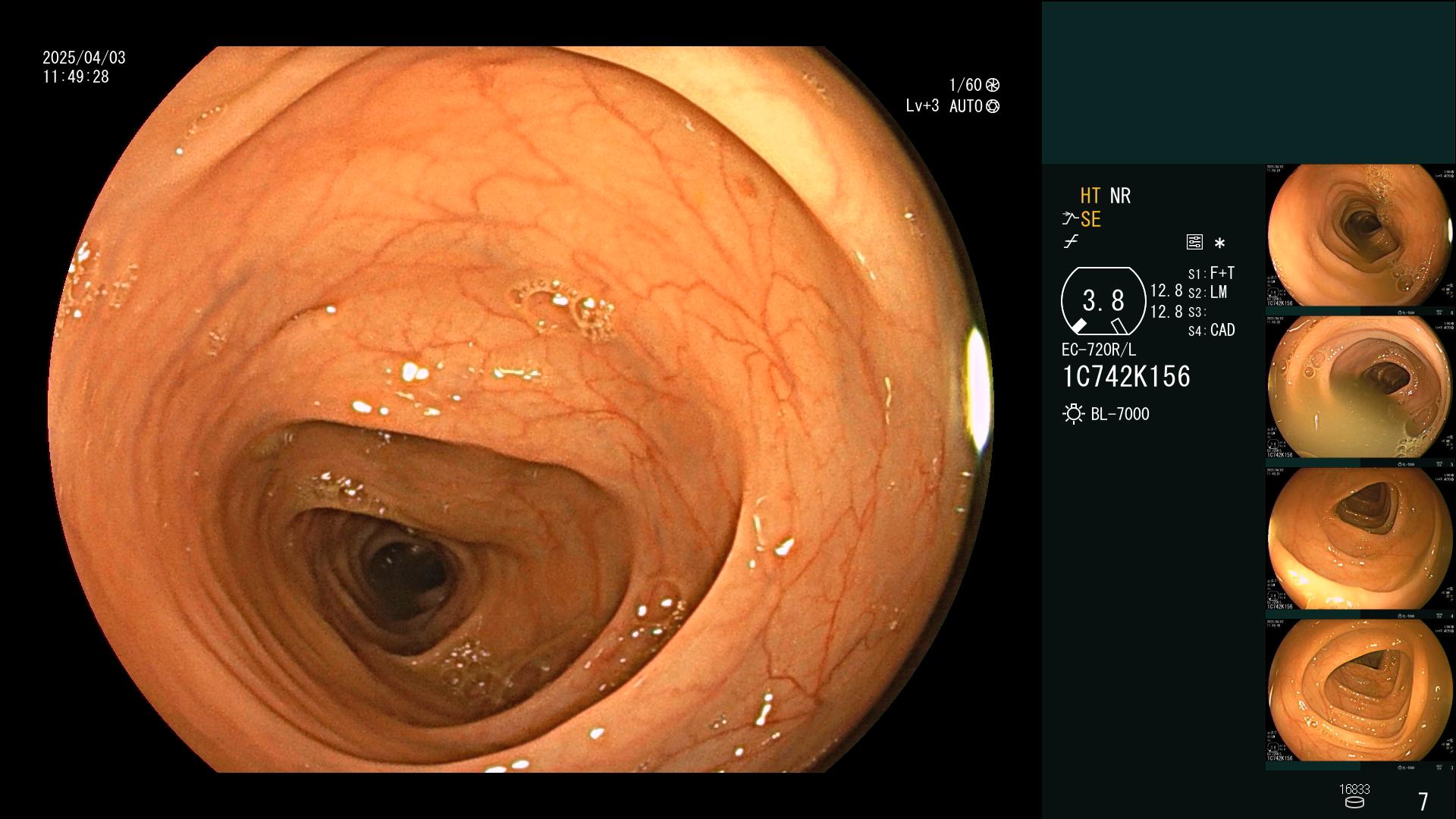
Task: Click the asterisk indicator
Action: (1219, 243)
